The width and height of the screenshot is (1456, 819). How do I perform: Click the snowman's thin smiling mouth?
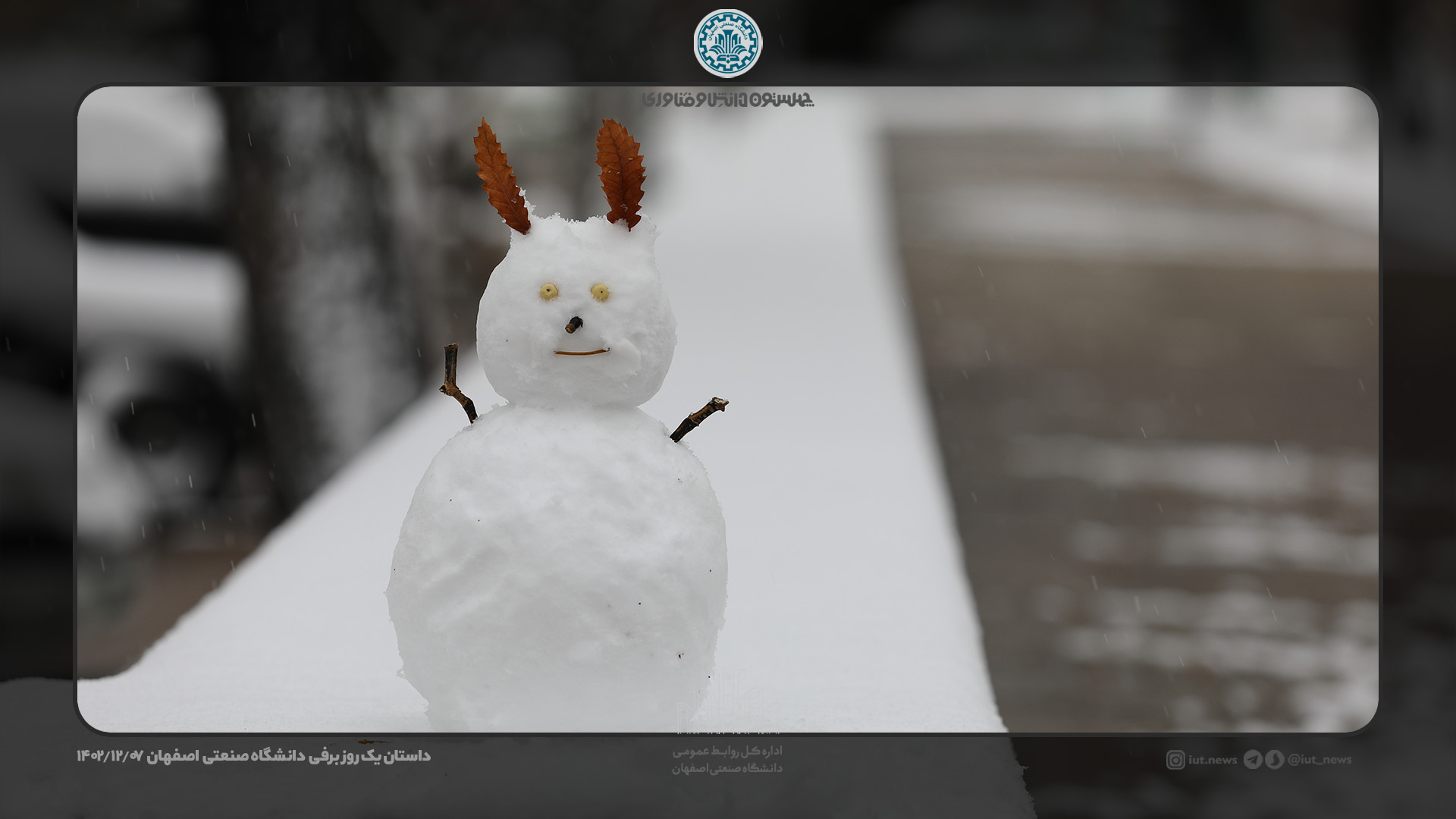pos(582,353)
